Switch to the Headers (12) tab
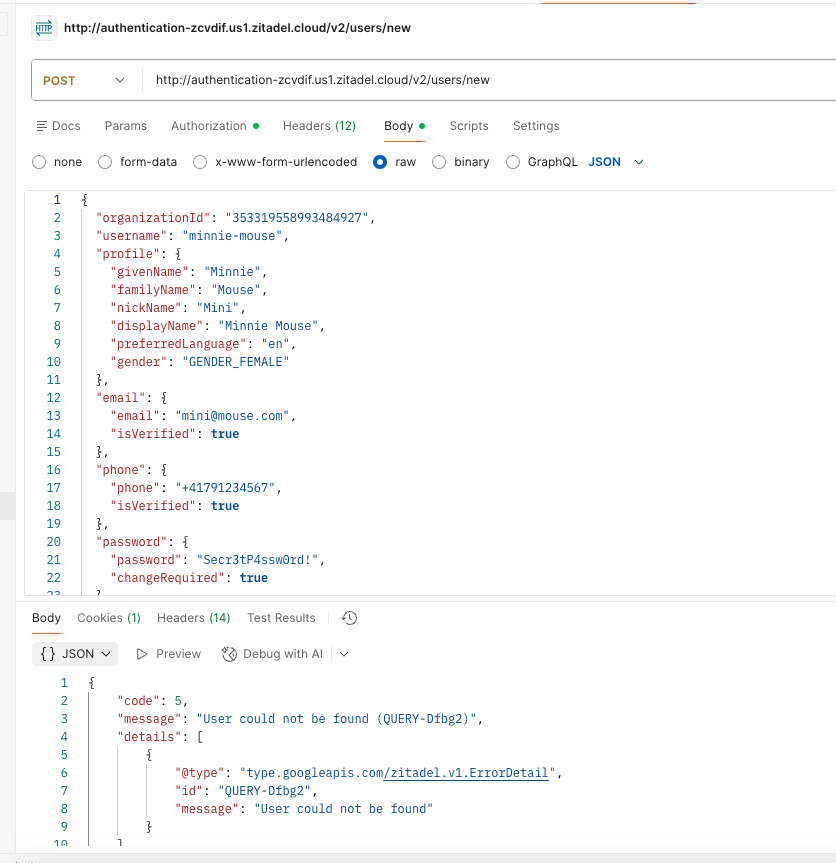The height and width of the screenshot is (863, 836). coord(319,126)
